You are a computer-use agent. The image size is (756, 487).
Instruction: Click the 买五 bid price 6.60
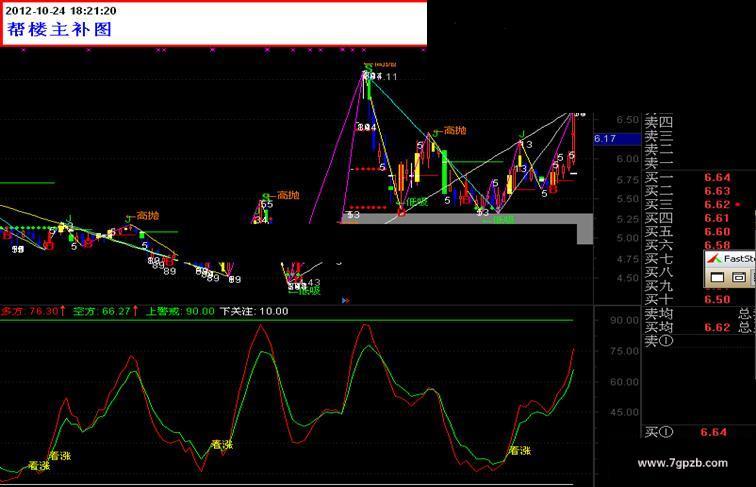[x=717, y=231]
